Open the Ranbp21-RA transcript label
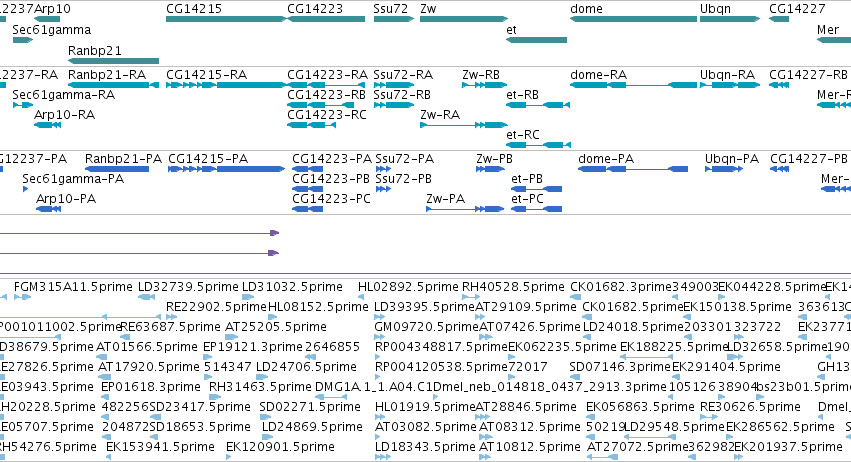The image size is (851, 462). pyautogui.click(x=107, y=74)
